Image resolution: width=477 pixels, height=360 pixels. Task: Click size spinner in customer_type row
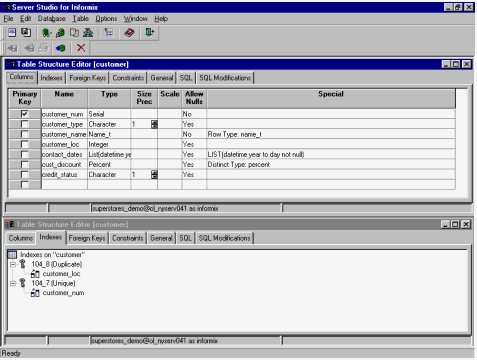(154, 124)
